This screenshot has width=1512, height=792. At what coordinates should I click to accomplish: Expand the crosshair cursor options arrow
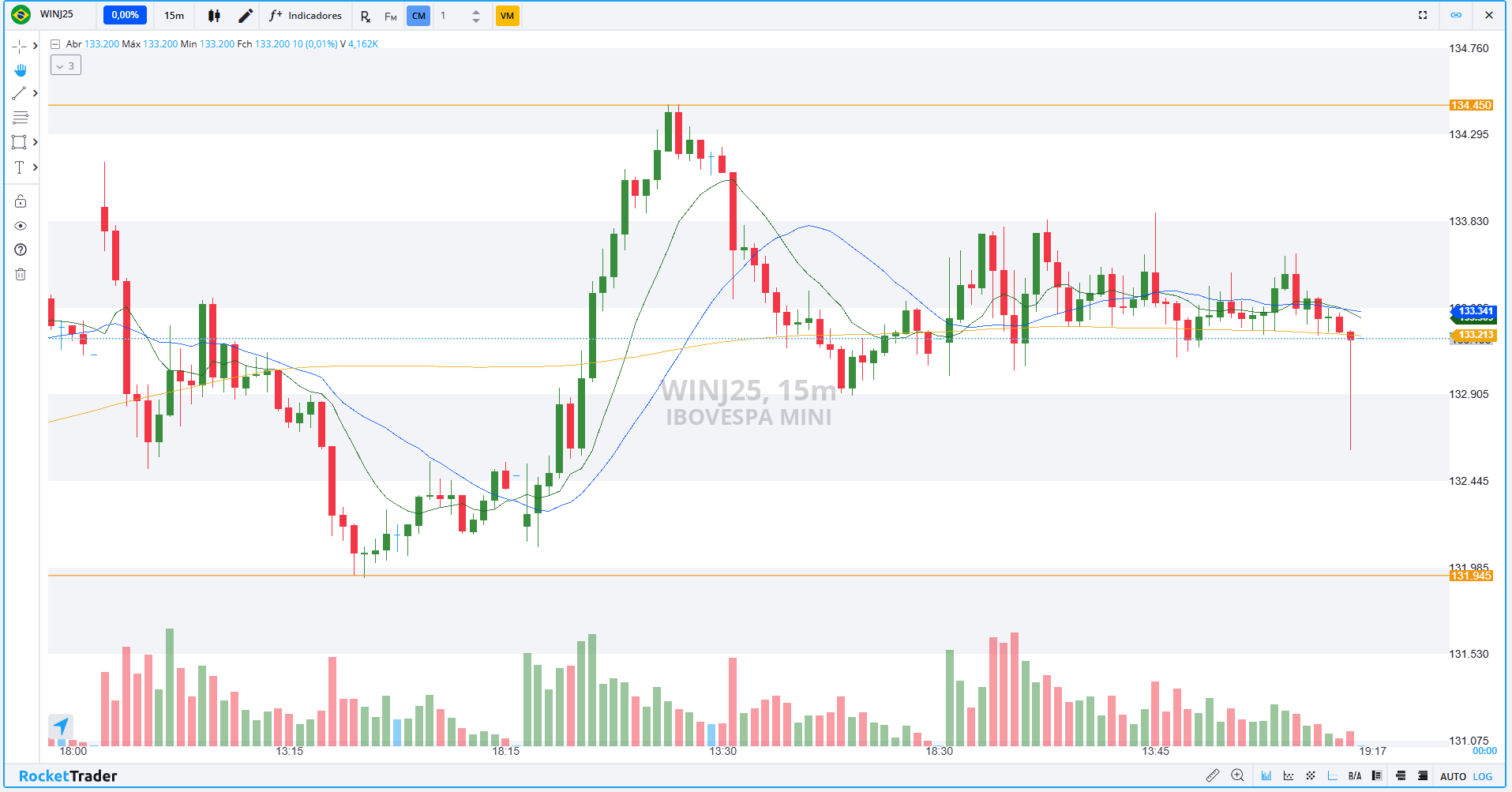pos(36,46)
